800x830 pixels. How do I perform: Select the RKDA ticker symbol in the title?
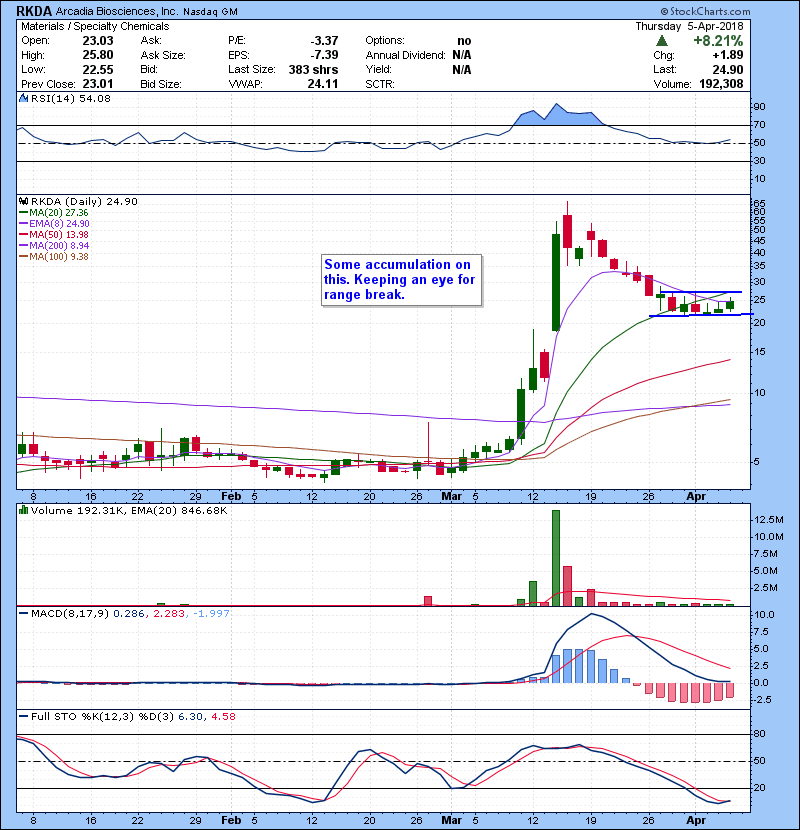pyautogui.click(x=34, y=11)
